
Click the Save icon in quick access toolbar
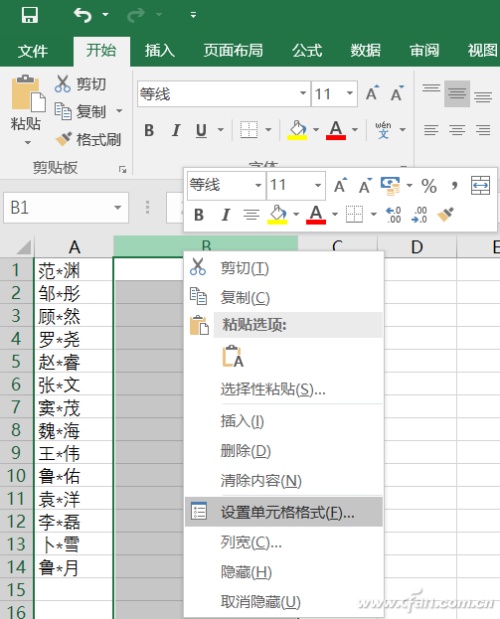pos(30,15)
